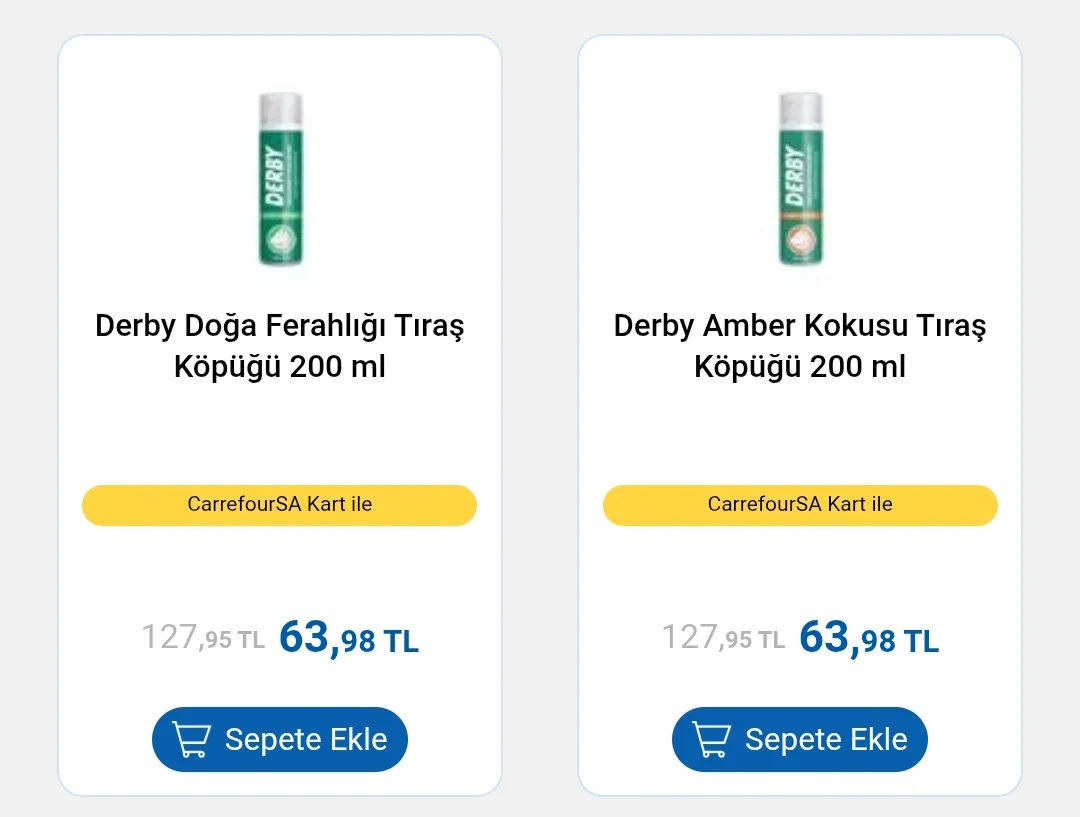Click the CarrefourSA Kart ile badge on Amber Kokusu

[800, 505]
